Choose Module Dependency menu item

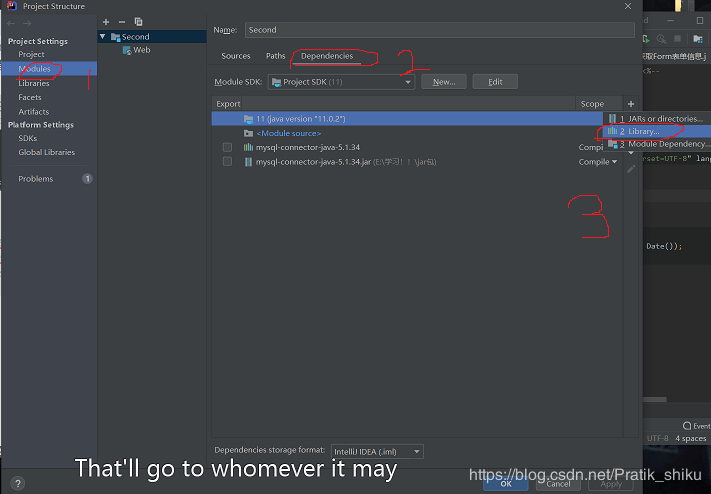[657, 144]
